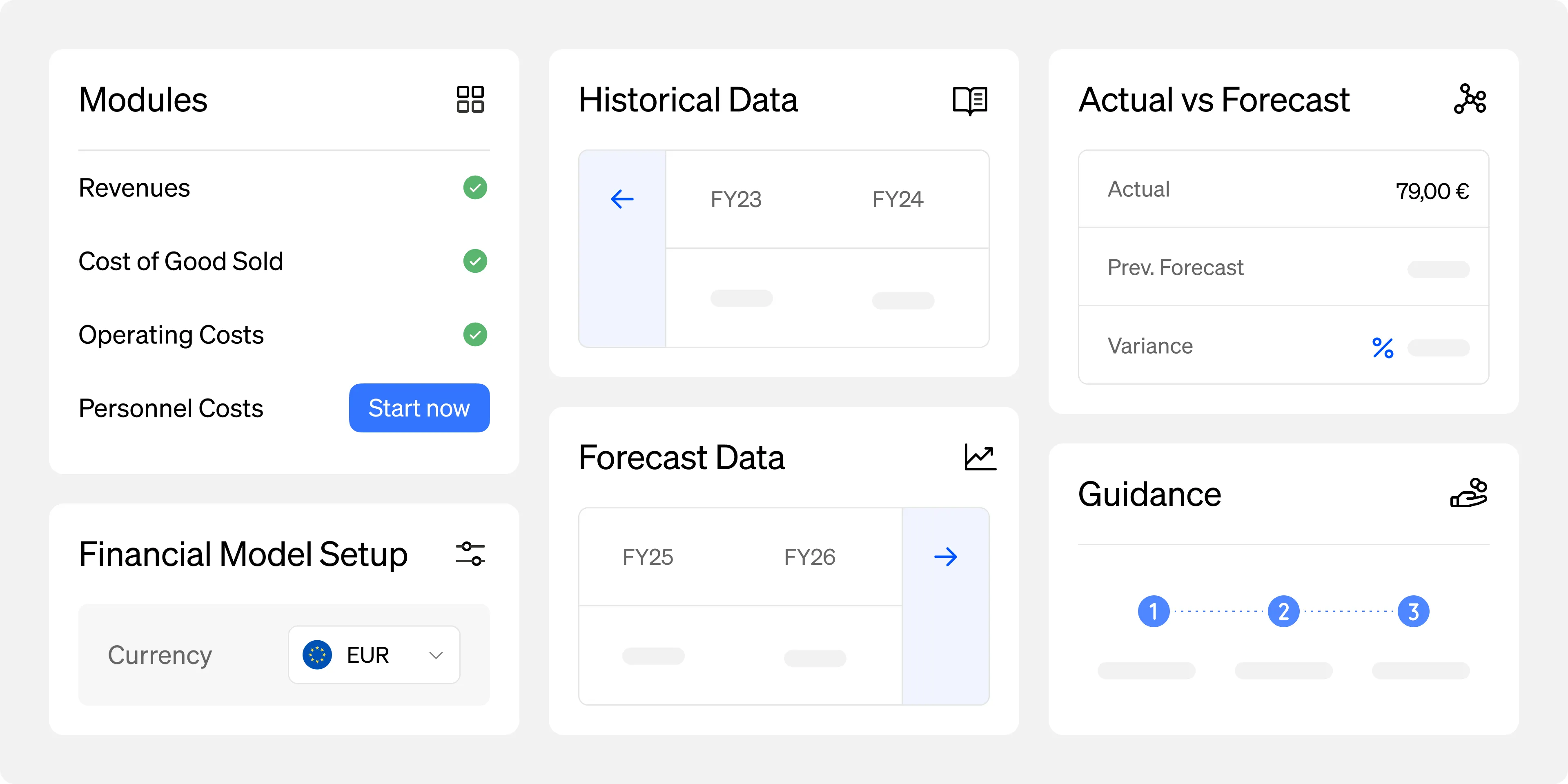Click the EU flag swatch in the currency selector
Screen dimensions: 1568x784
click(x=318, y=655)
